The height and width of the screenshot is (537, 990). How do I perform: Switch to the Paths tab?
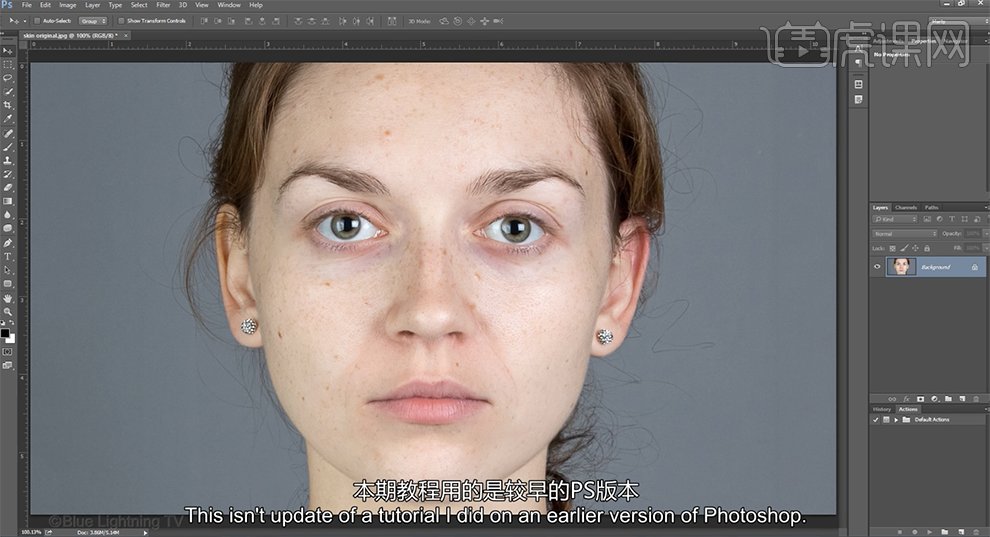931,208
